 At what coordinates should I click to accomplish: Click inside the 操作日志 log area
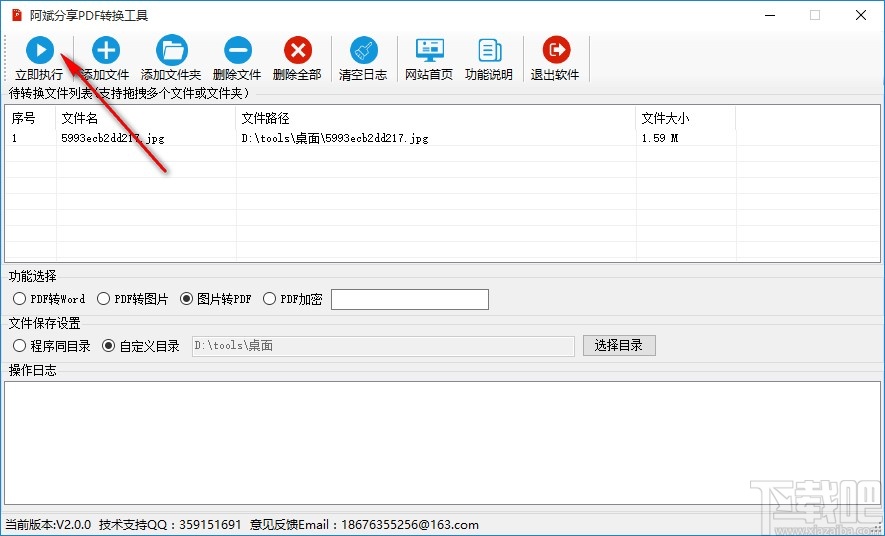[x=442, y=443]
